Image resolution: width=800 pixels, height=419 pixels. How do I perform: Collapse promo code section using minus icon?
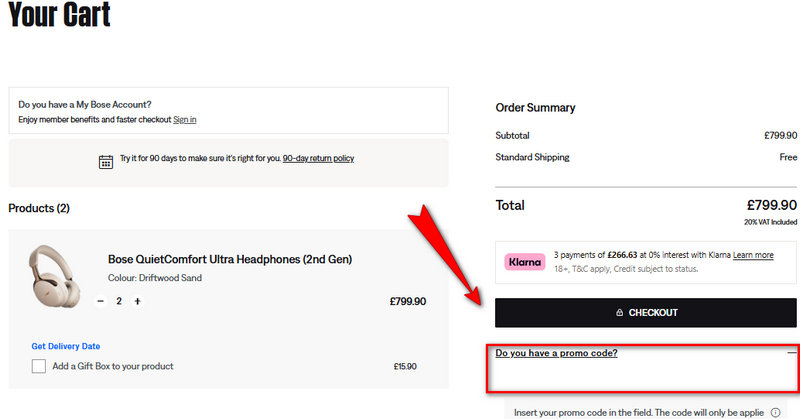coord(791,353)
